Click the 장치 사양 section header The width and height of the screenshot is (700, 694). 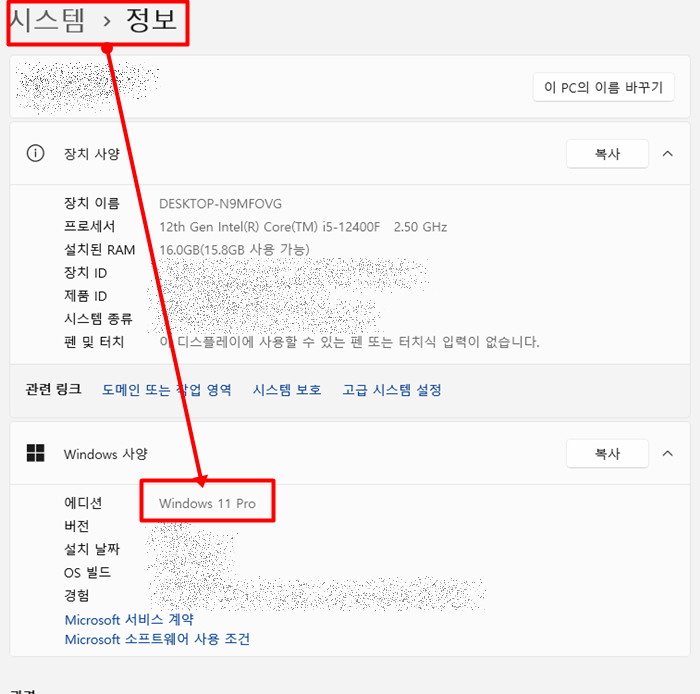[350, 154]
